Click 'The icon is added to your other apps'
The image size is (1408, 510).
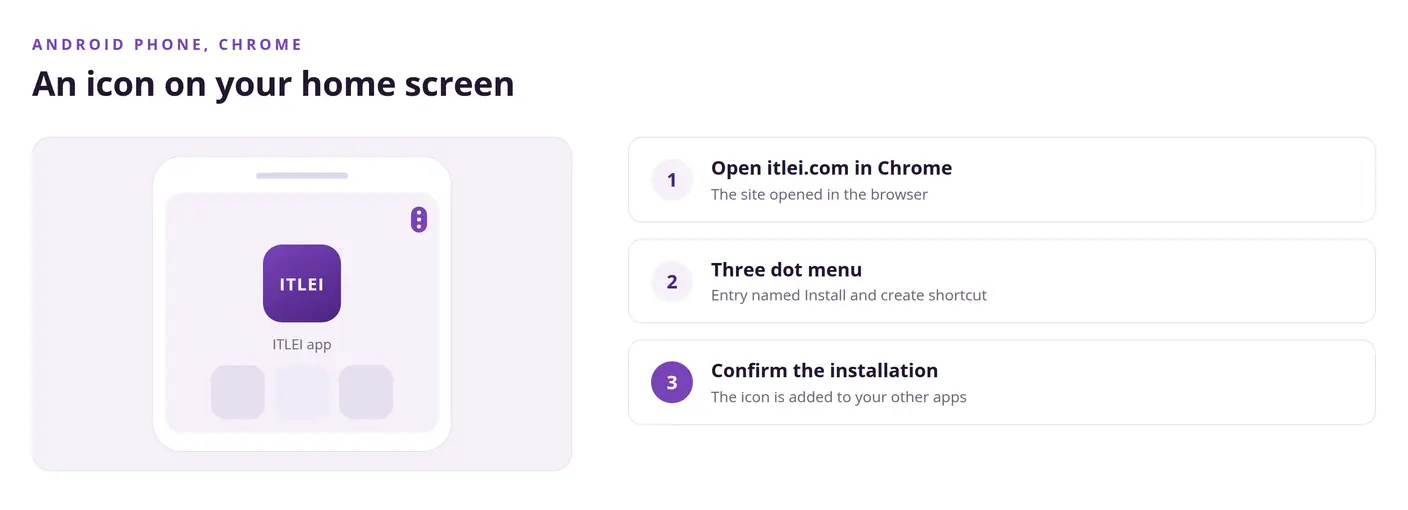click(839, 397)
